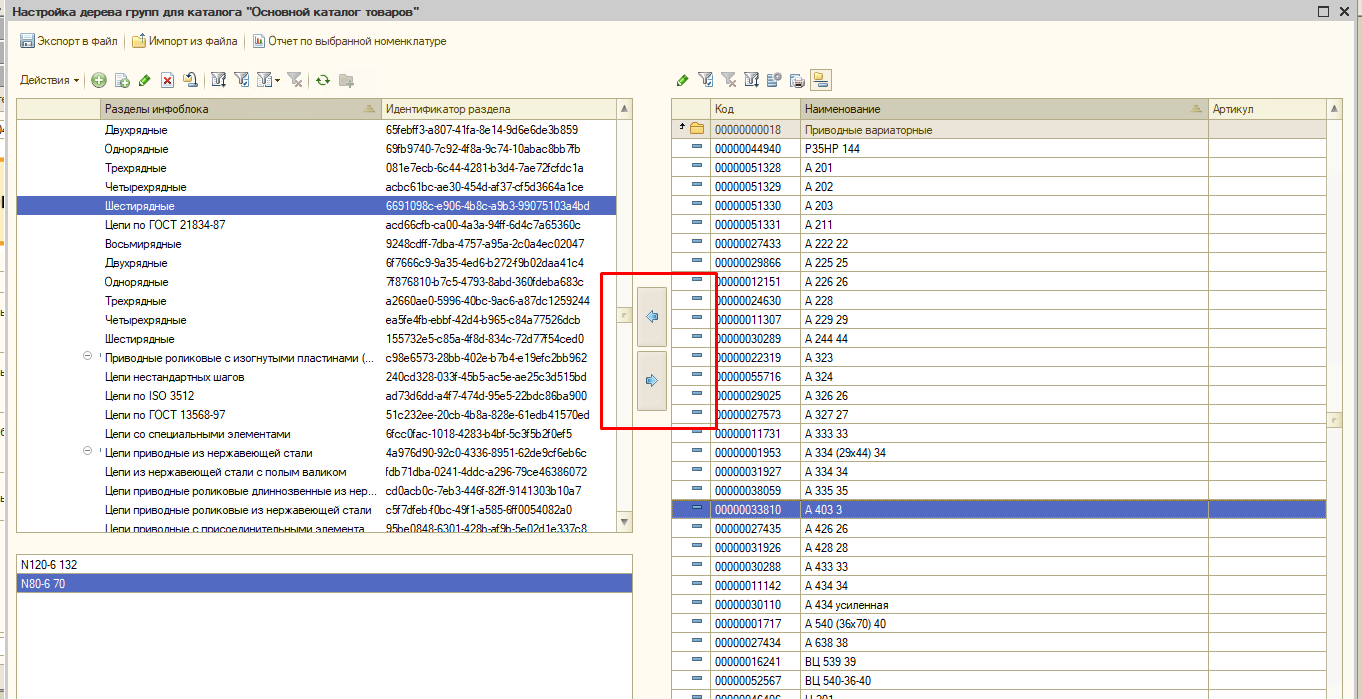Click right panel's disable filter icon

click(728, 80)
